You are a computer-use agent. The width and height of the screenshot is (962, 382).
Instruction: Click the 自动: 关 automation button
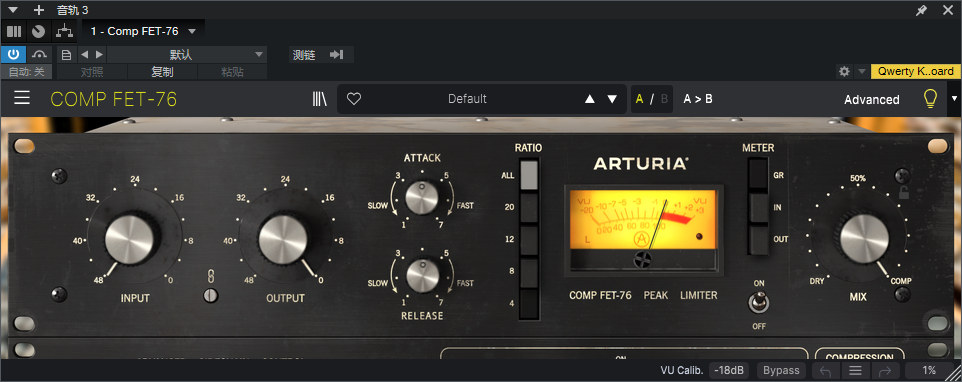pyautogui.click(x=26, y=72)
